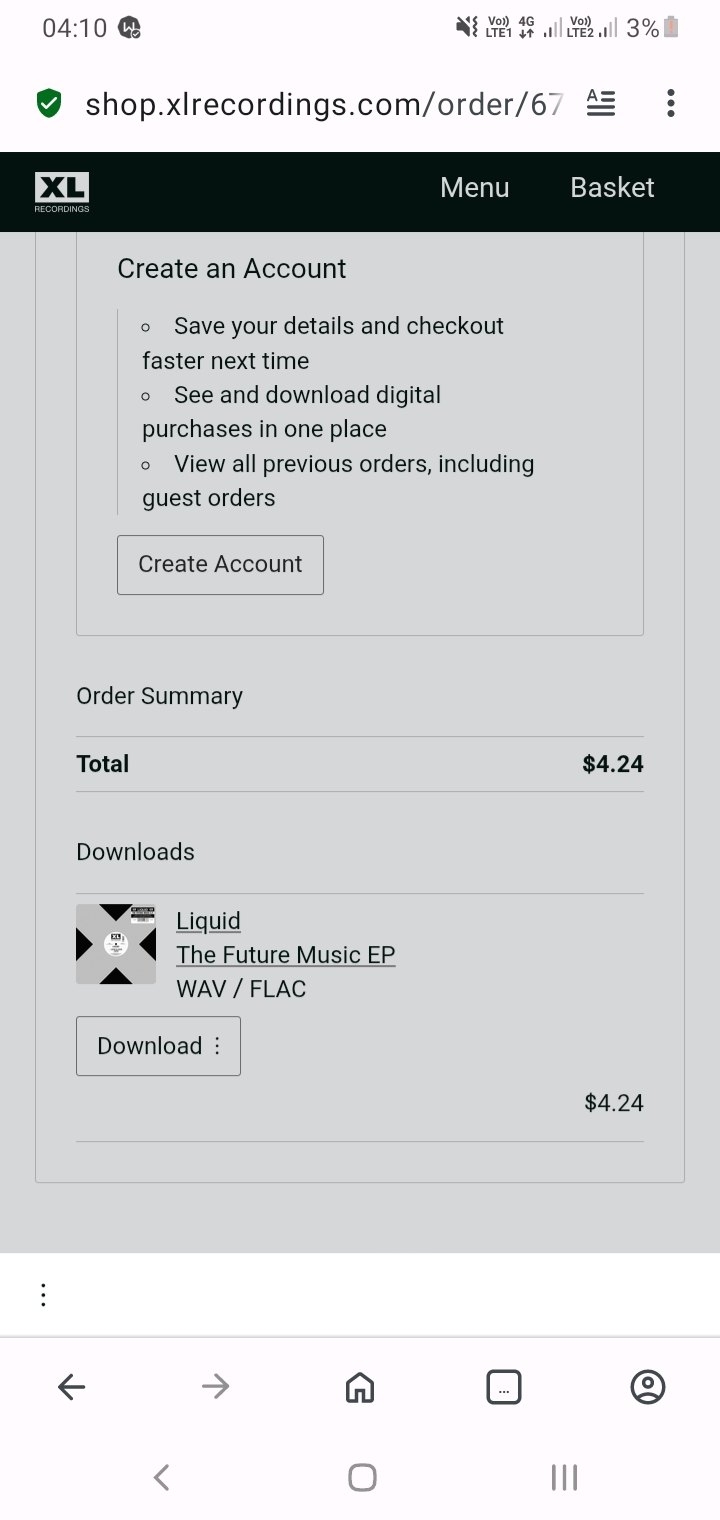Viewport: 720px width, 1520px height.
Task: Open the Basket
Action: 612,188
